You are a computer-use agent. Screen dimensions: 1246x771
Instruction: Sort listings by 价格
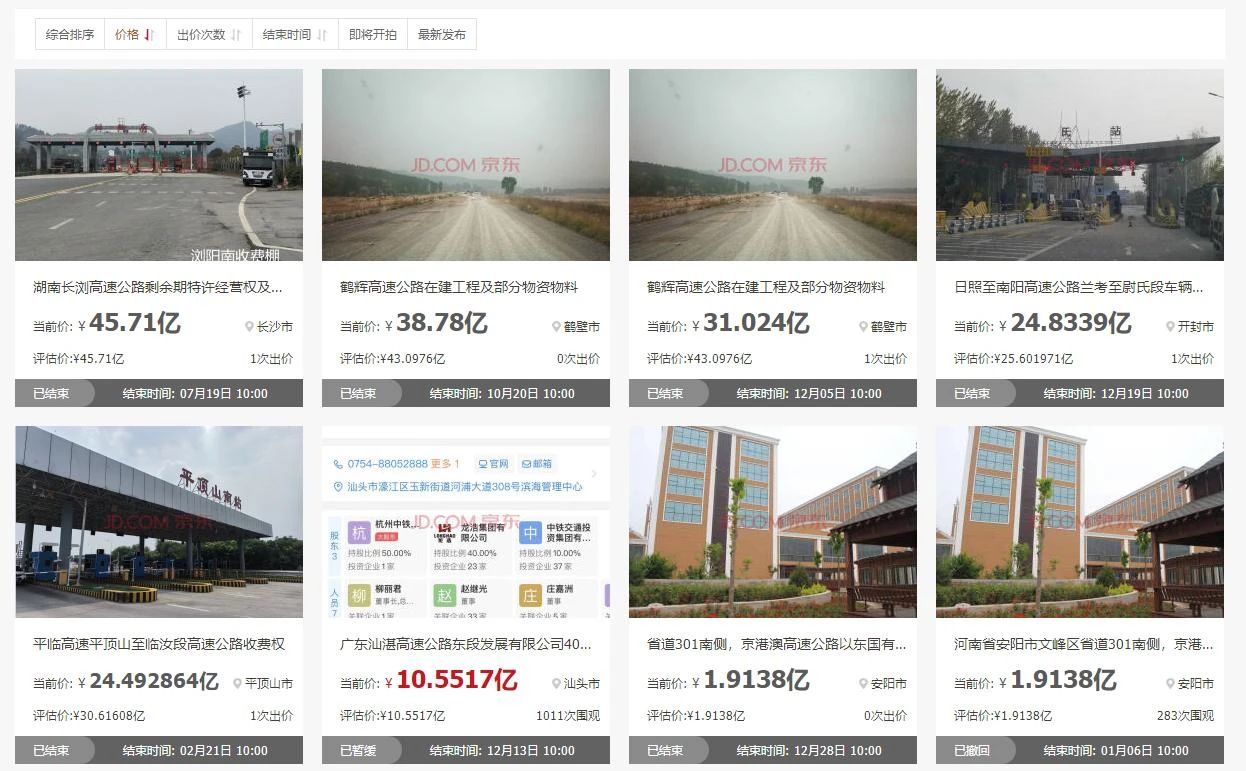point(127,35)
